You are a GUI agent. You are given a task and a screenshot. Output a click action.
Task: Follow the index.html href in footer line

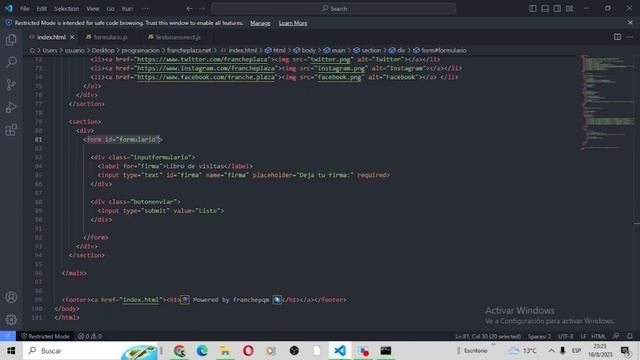click(141, 300)
